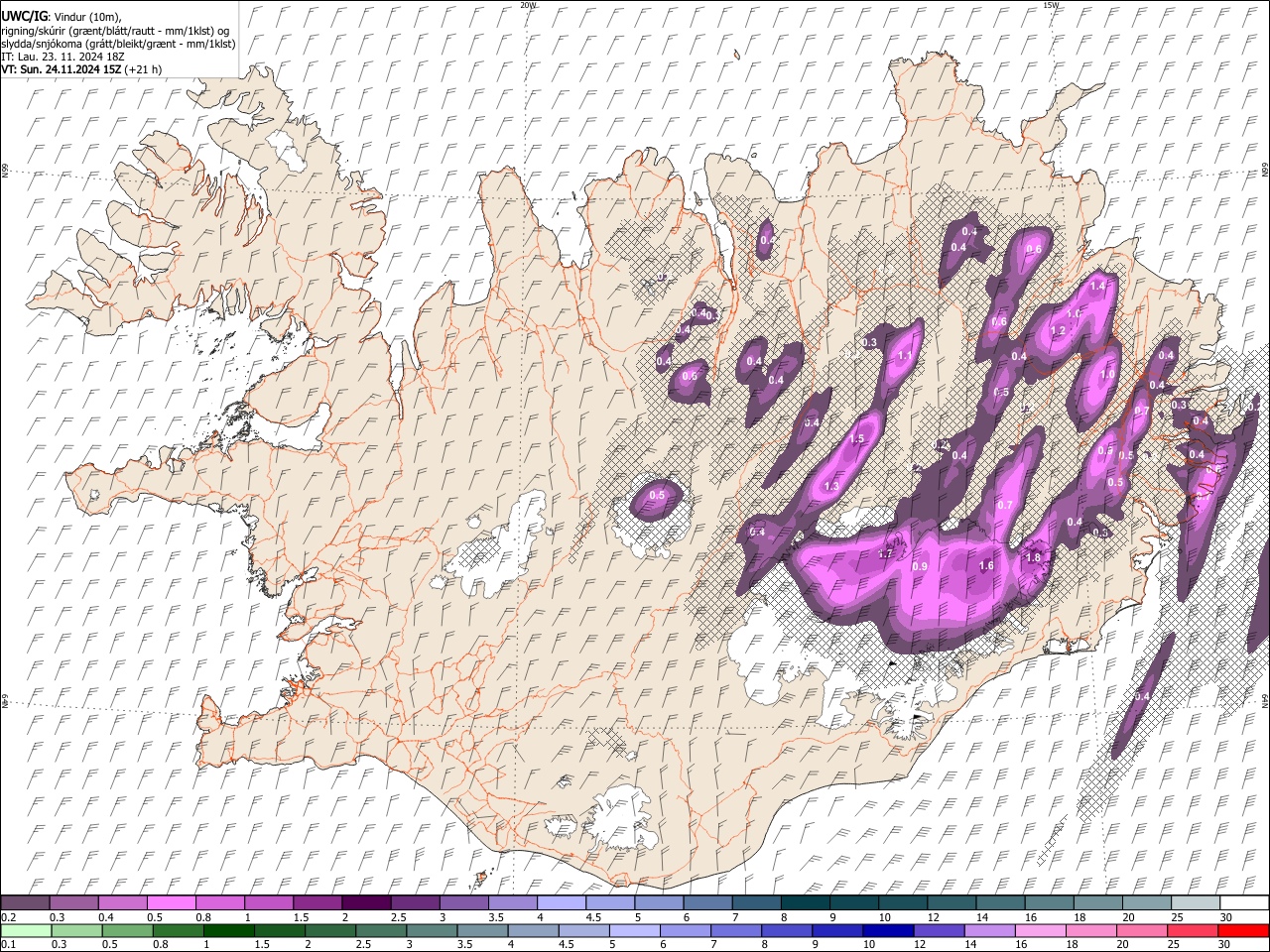The width and height of the screenshot is (1270, 952).
Task: Choose the light lavender legend swatch labeled 4
Action: click(x=561, y=902)
